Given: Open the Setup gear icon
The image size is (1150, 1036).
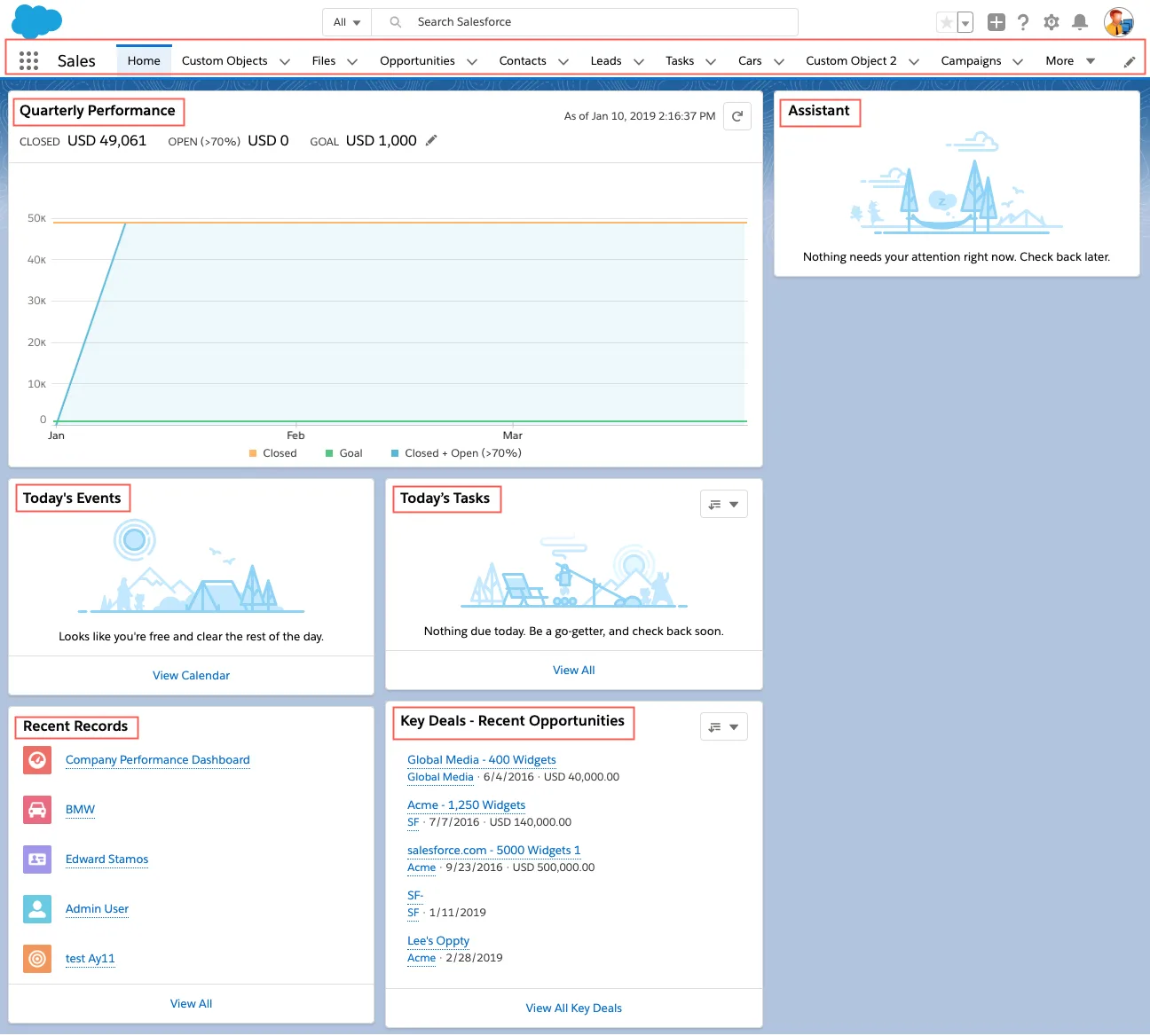Looking at the screenshot, I should coord(1052,22).
